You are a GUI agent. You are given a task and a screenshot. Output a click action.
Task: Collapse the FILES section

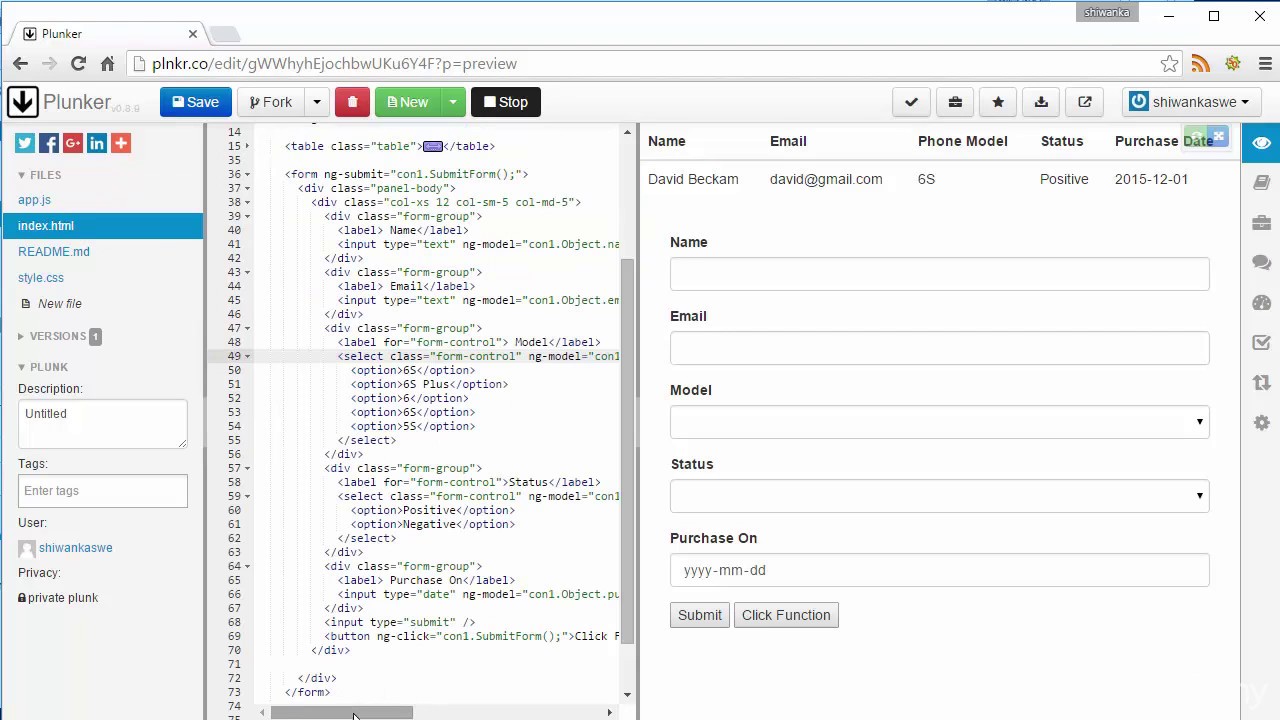click(x=40, y=175)
